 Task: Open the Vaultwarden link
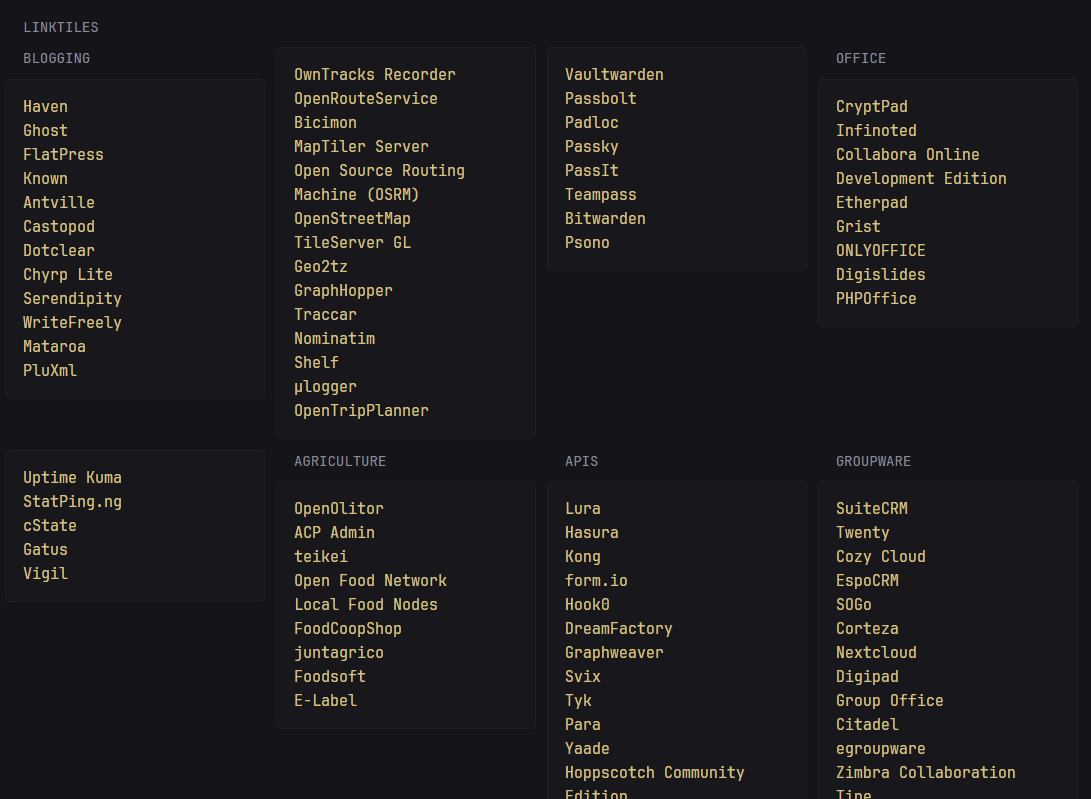pyautogui.click(x=614, y=74)
